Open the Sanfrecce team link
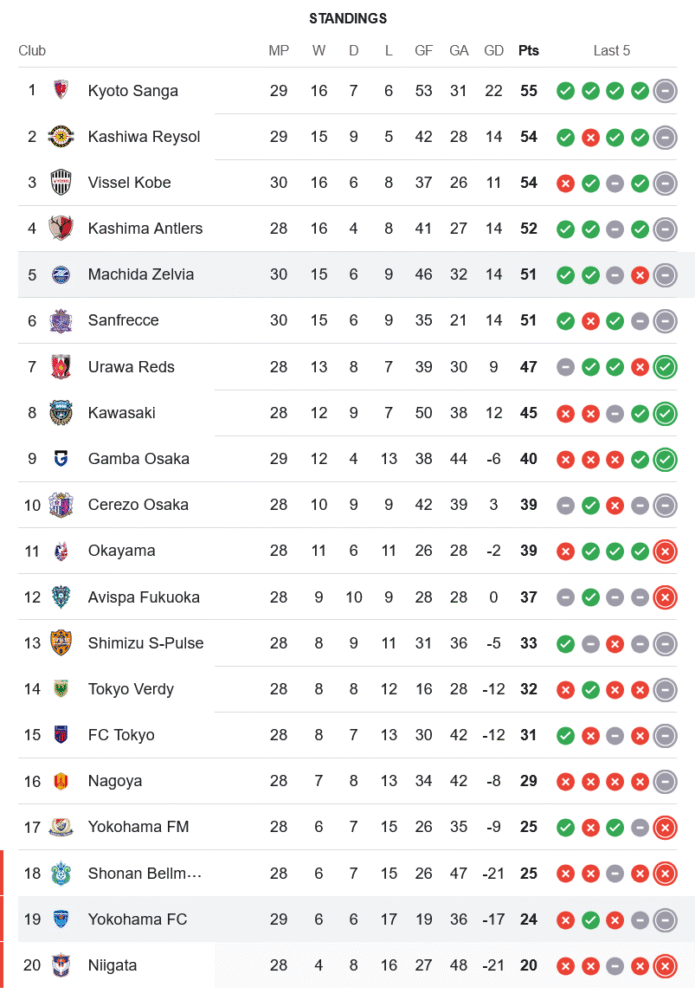Image resolution: width=695 pixels, height=1000 pixels. click(x=123, y=320)
